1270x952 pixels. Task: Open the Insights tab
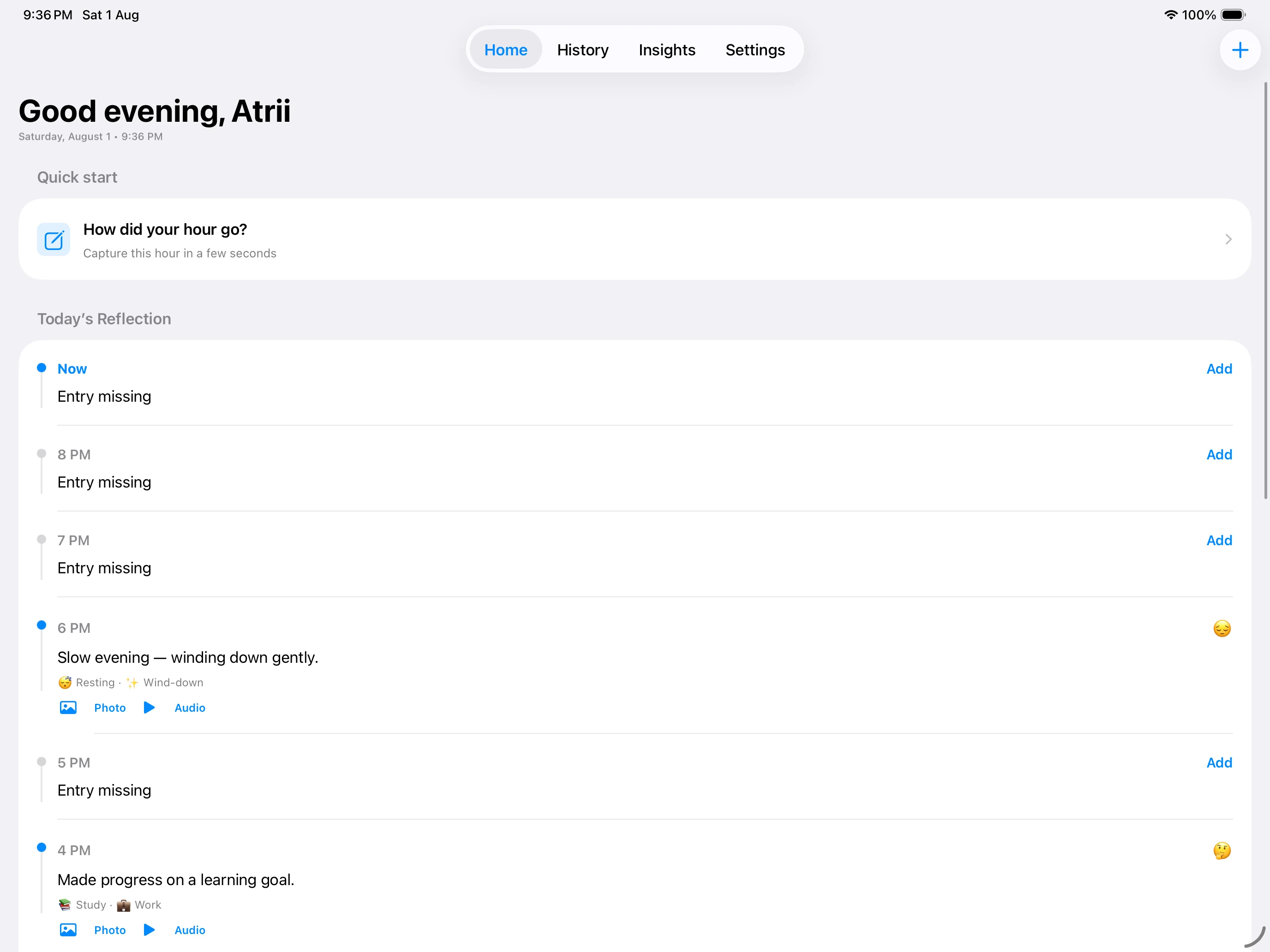(x=666, y=50)
